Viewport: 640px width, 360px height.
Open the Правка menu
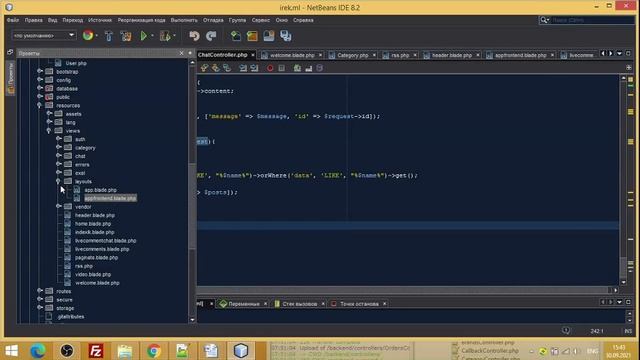tap(33, 20)
